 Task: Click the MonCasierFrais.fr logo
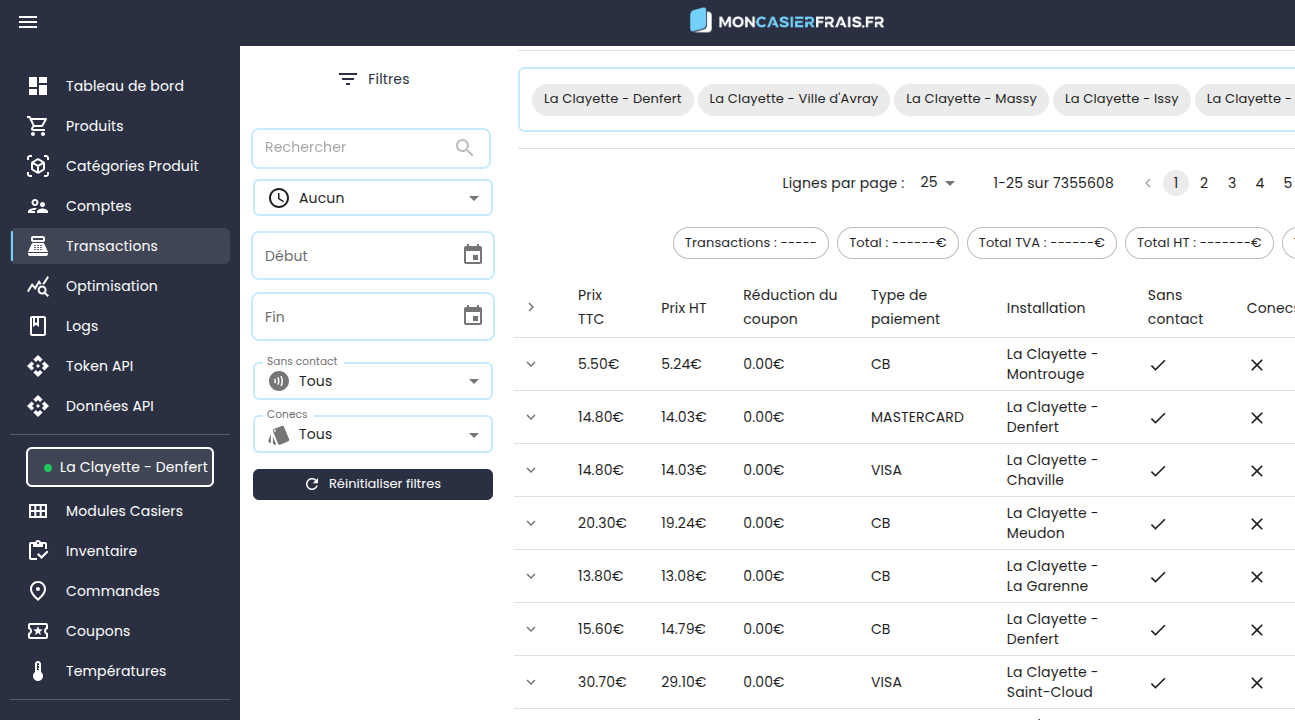point(787,21)
